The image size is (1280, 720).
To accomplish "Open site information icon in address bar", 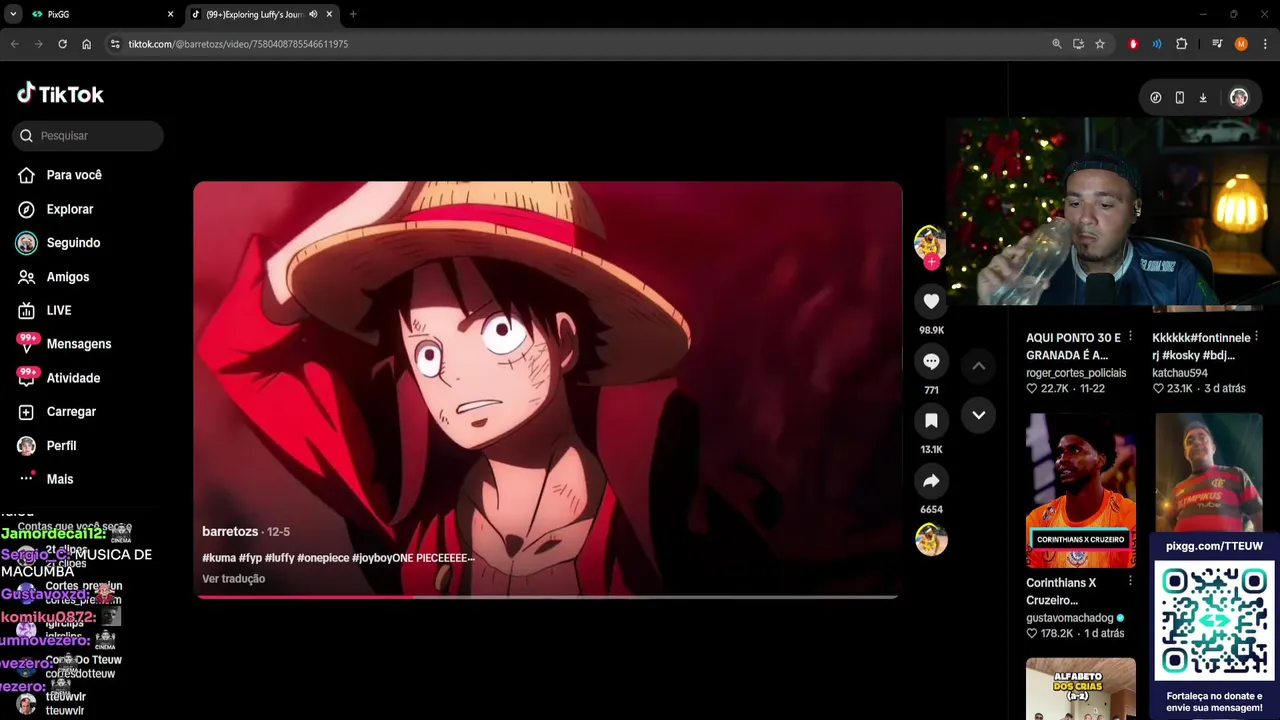I will 115,44.
